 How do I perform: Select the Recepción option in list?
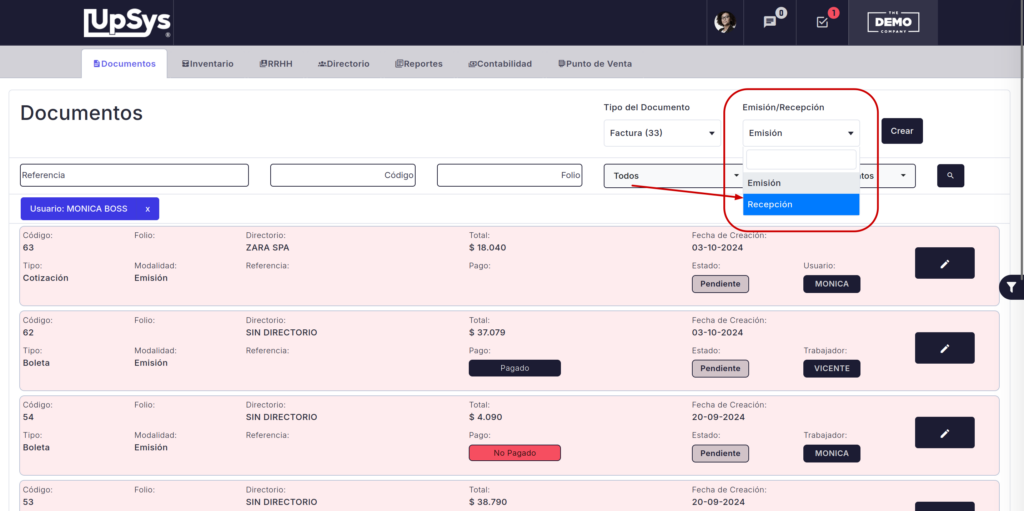(x=801, y=205)
